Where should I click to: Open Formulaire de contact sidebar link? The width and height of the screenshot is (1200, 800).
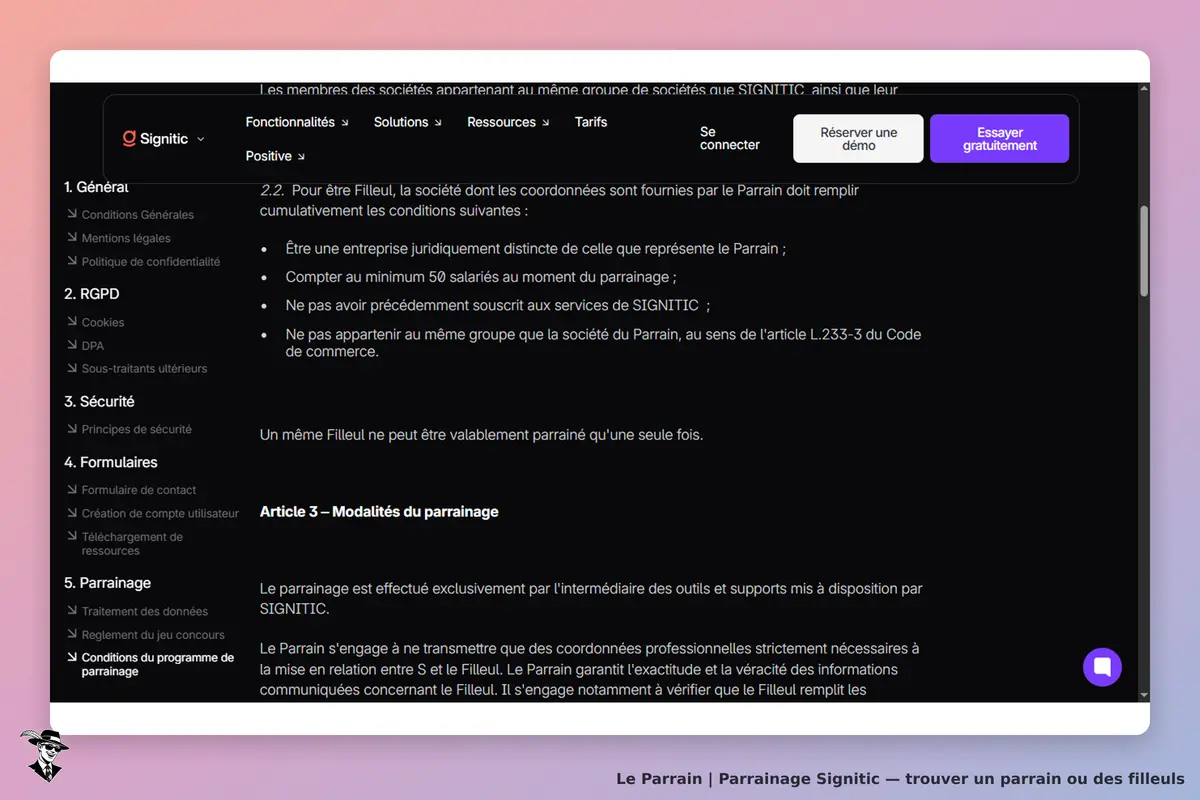tap(139, 490)
